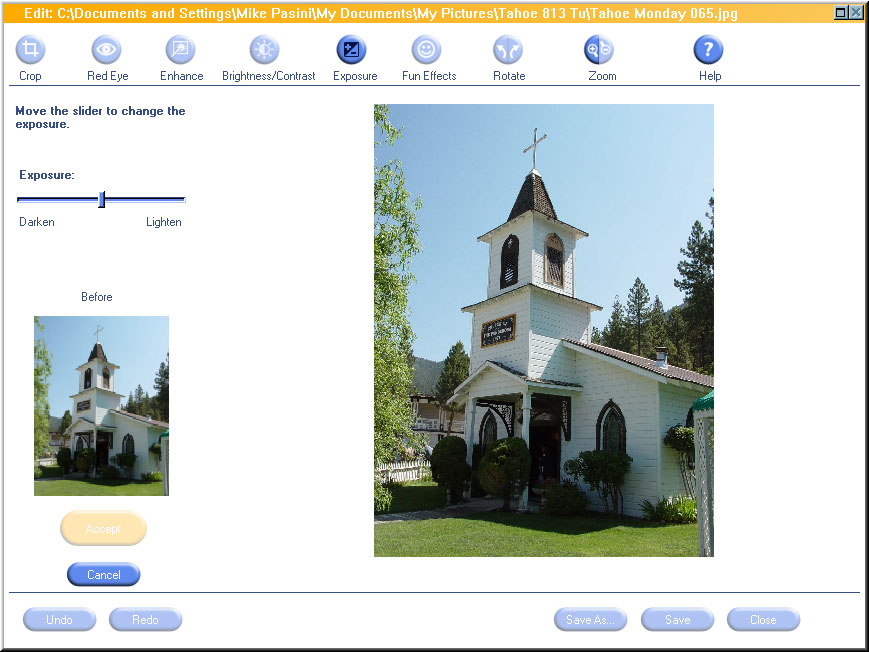Select the Crop tool icon
This screenshot has height=652, width=869.
tap(30, 50)
